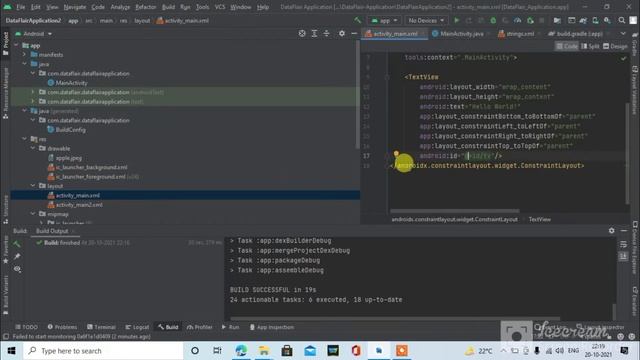Open Build panel settings gear
The height and width of the screenshot is (360, 640).
point(611,231)
